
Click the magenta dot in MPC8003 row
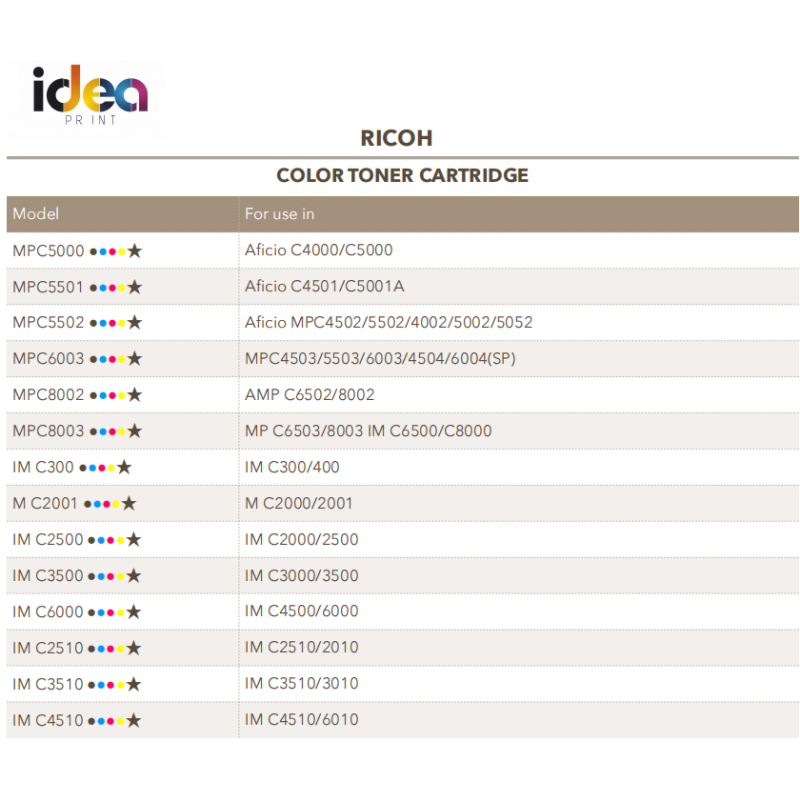tap(112, 432)
